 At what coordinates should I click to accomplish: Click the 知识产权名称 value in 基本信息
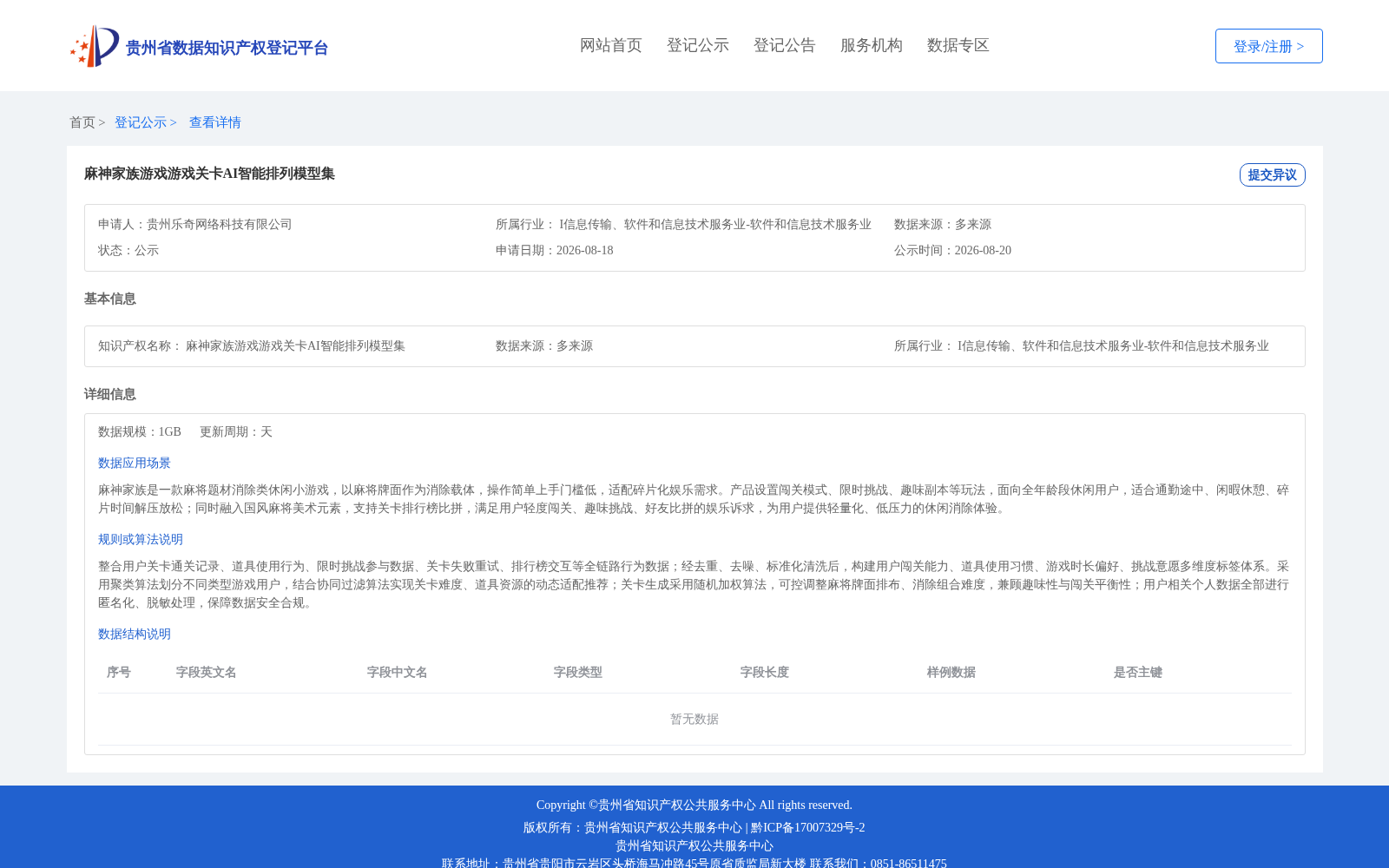[x=295, y=345]
